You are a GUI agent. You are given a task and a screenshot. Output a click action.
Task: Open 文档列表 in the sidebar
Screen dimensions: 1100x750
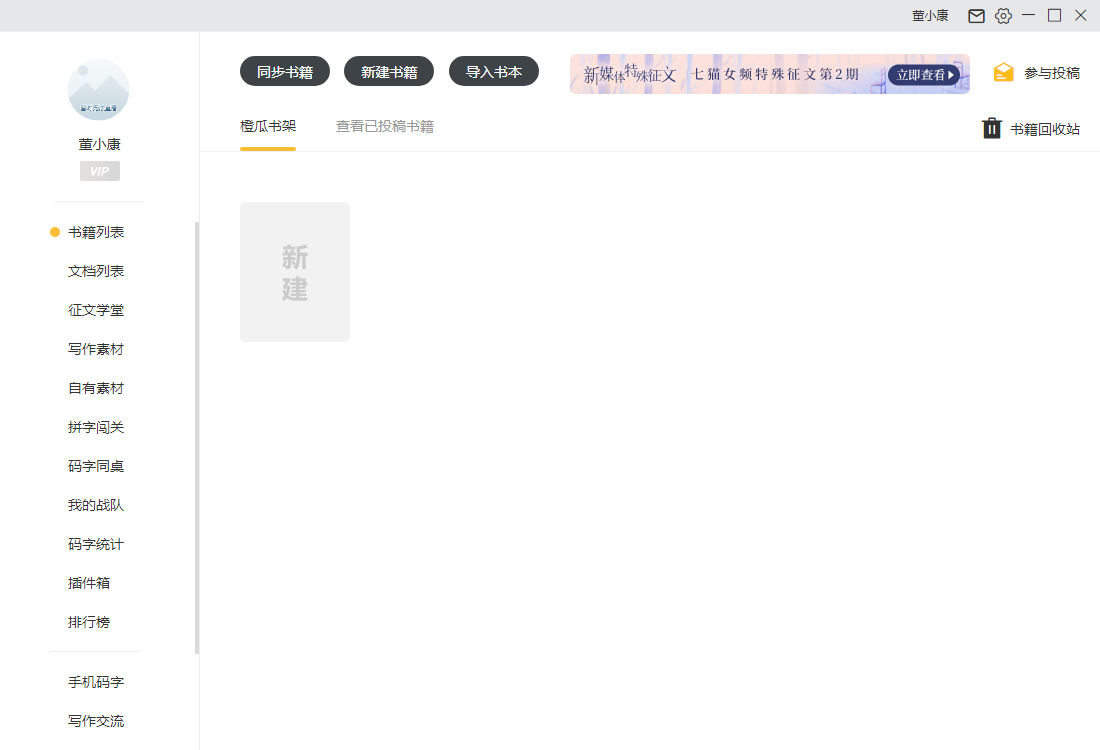[96, 270]
